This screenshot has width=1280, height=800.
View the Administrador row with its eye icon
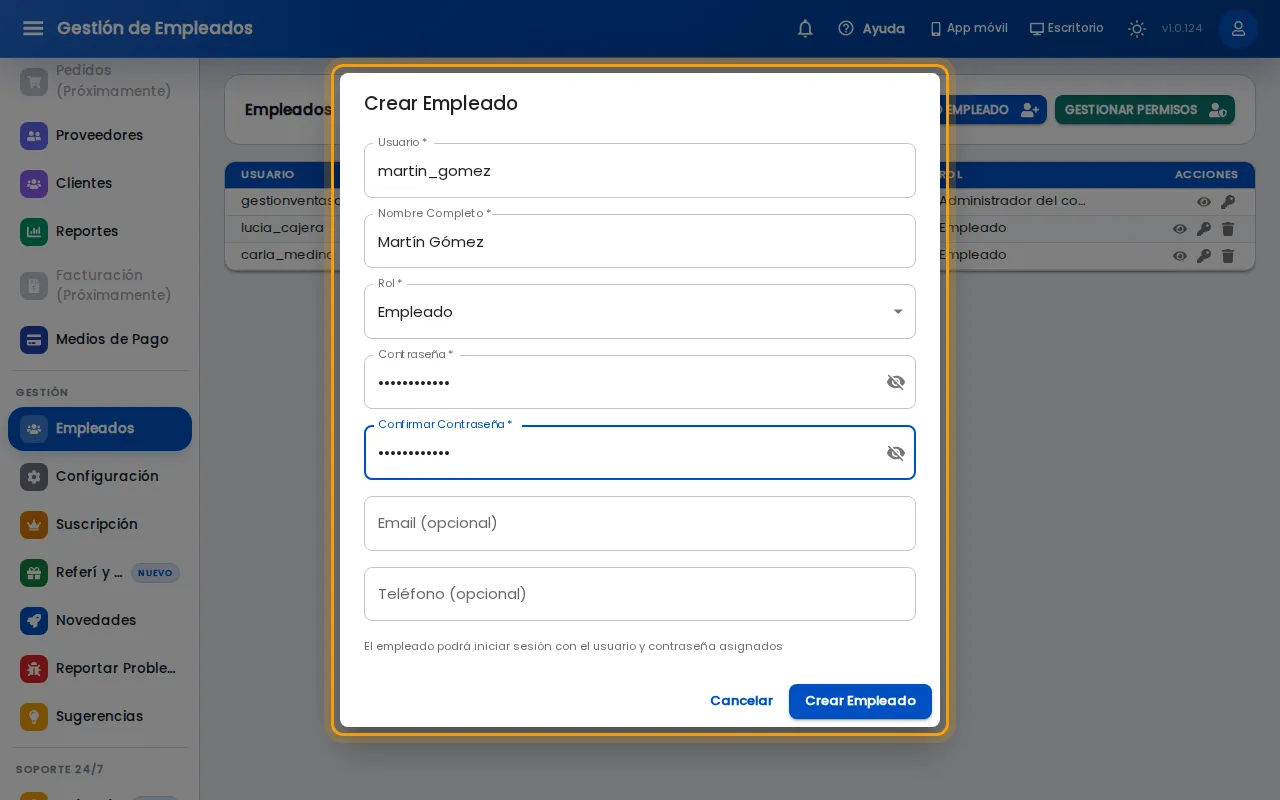click(1204, 202)
